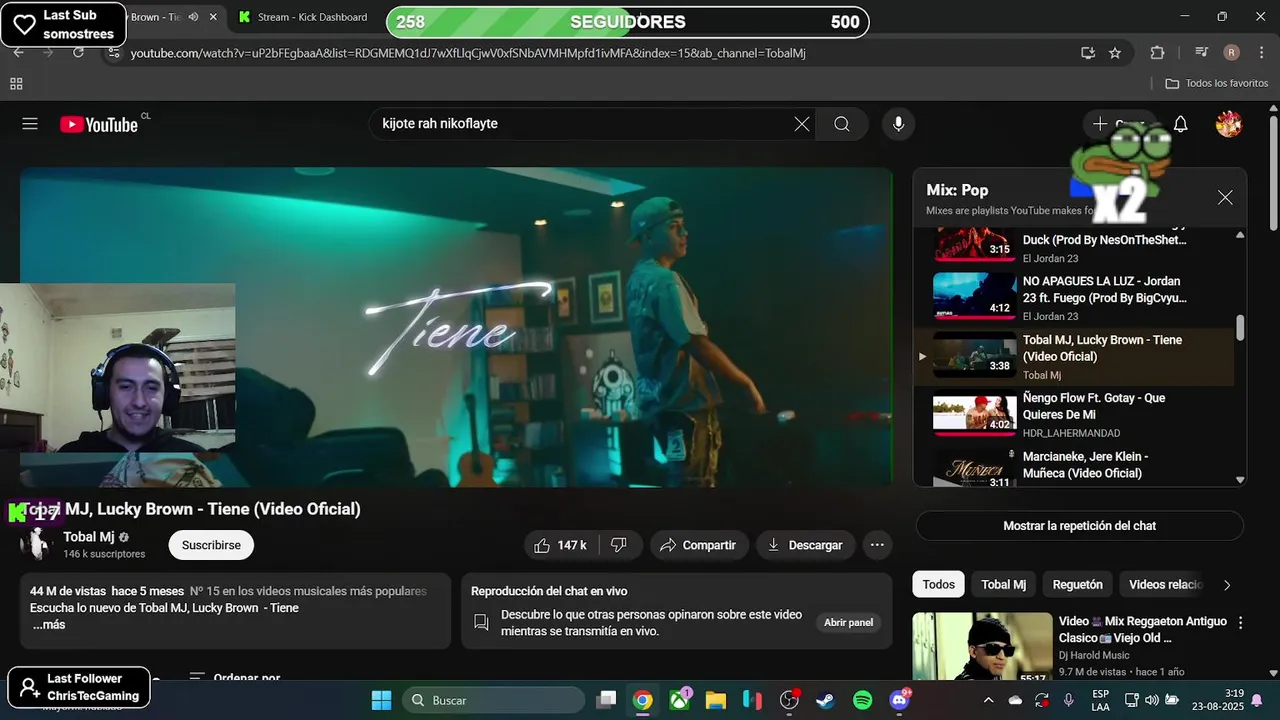Reload the page in the browser
The width and height of the screenshot is (1280, 720).
coord(78,53)
